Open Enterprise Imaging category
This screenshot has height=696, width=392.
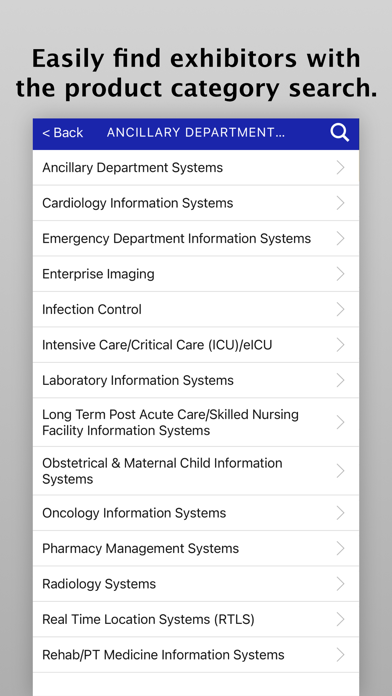(196, 274)
